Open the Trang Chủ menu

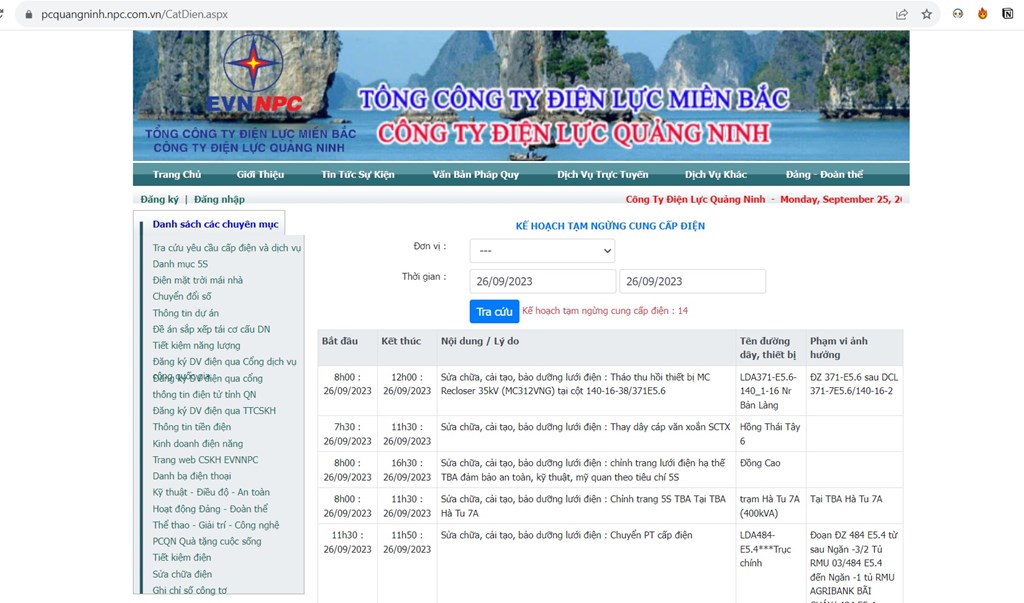[x=177, y=175]
